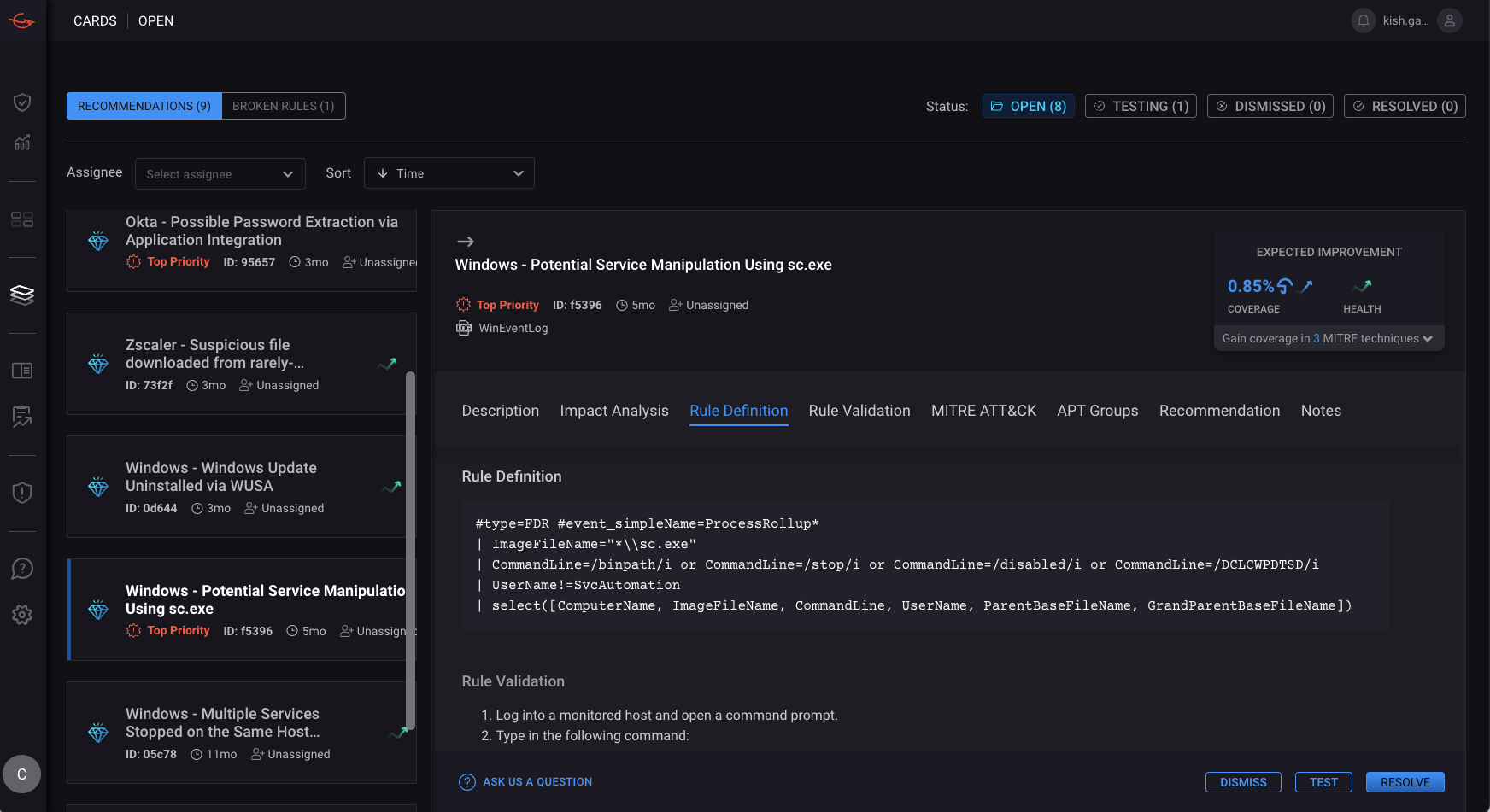
Task: Expand Gain coverage in MITRE techniques
Action: pyautogui.click(x=1328, y=338)
